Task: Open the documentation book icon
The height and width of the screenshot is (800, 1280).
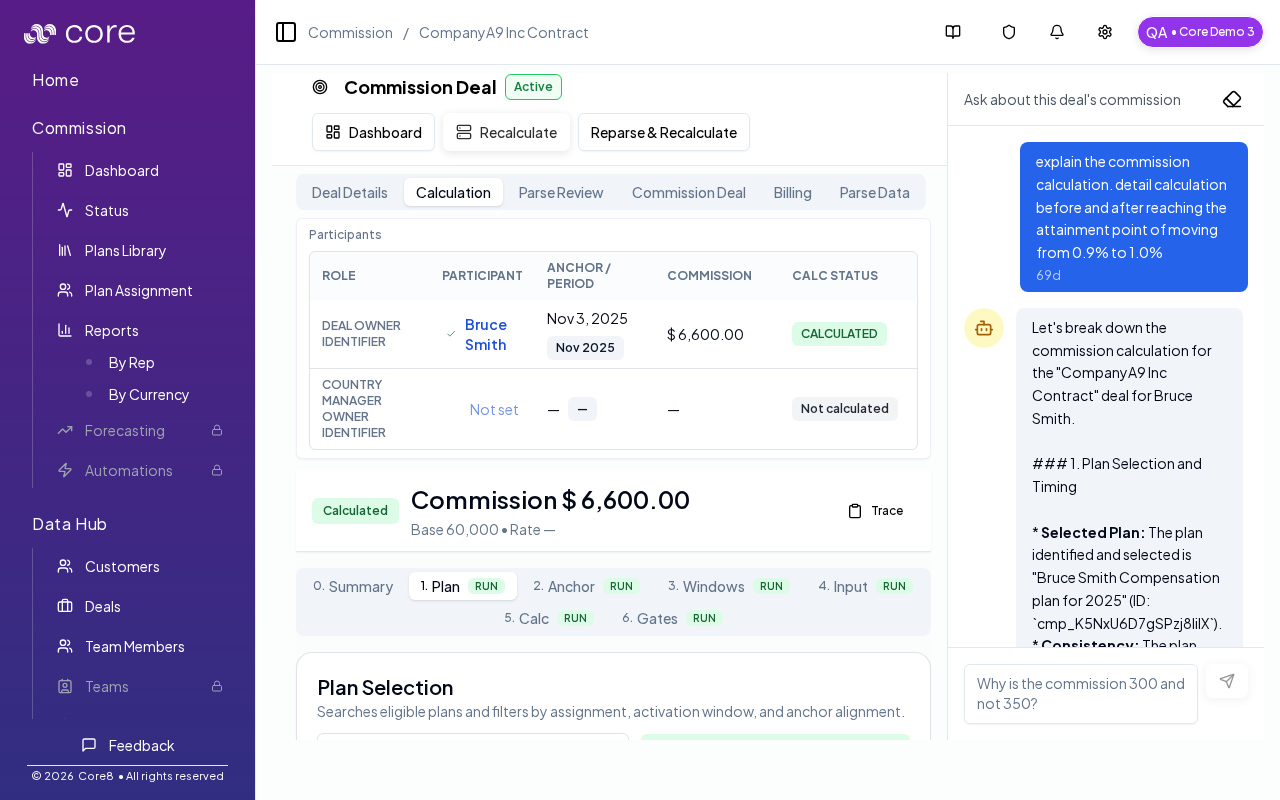Action: point(953,32)
